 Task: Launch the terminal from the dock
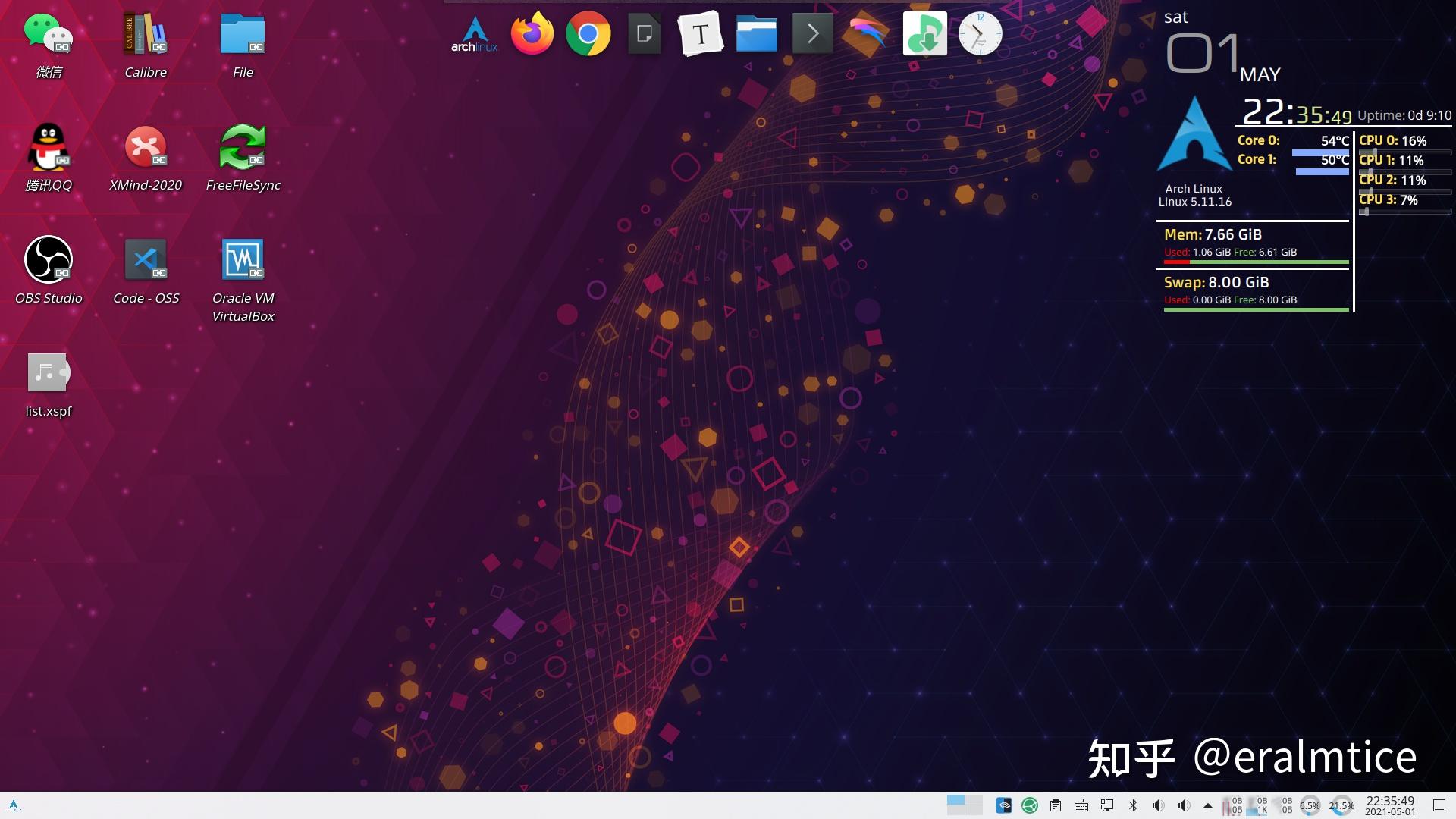click(812, 34)
